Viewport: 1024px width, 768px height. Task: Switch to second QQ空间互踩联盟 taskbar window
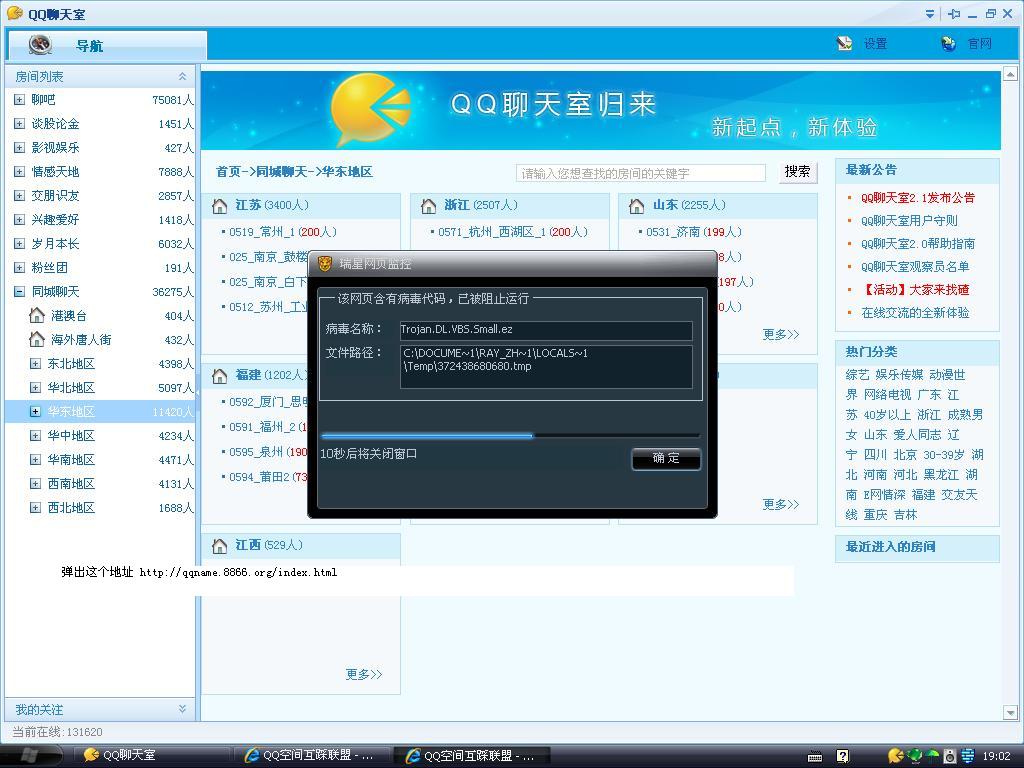[x=472, y=756]
